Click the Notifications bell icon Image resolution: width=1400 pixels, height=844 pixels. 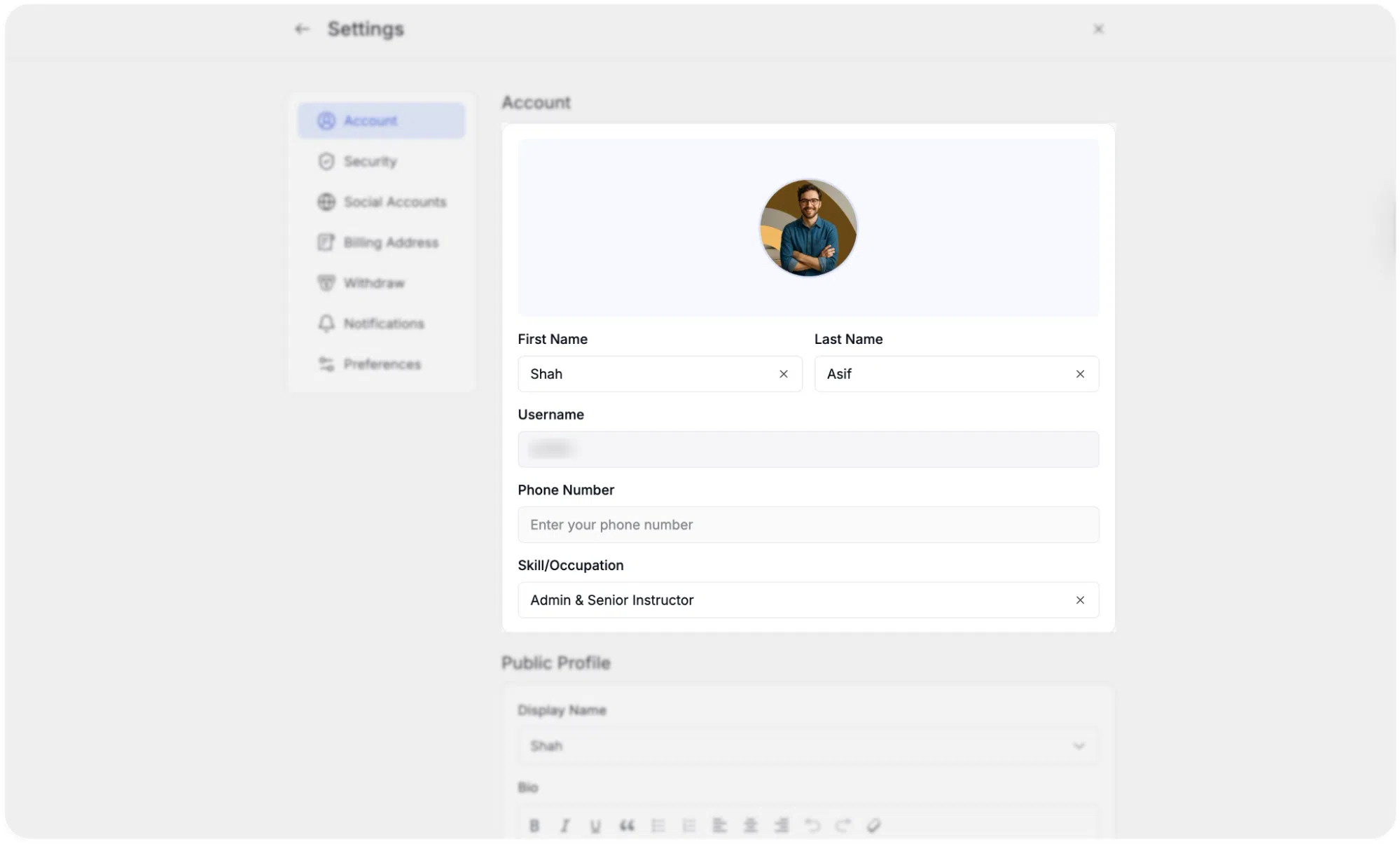coord(326,324)
